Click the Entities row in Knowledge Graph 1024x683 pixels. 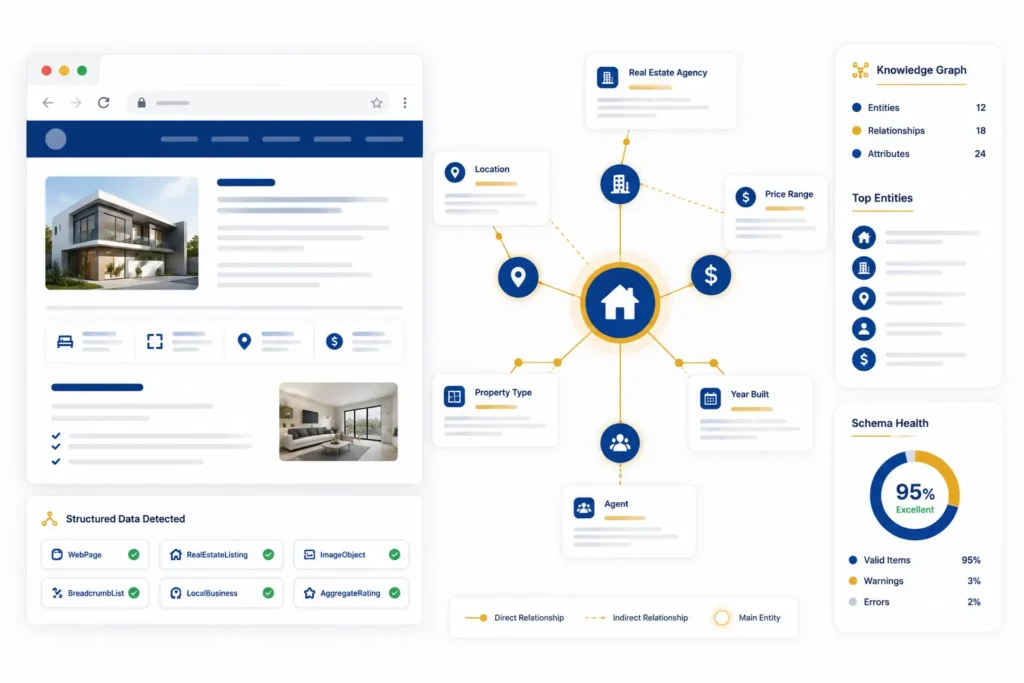pyautogui.click(x=918, y=108)
